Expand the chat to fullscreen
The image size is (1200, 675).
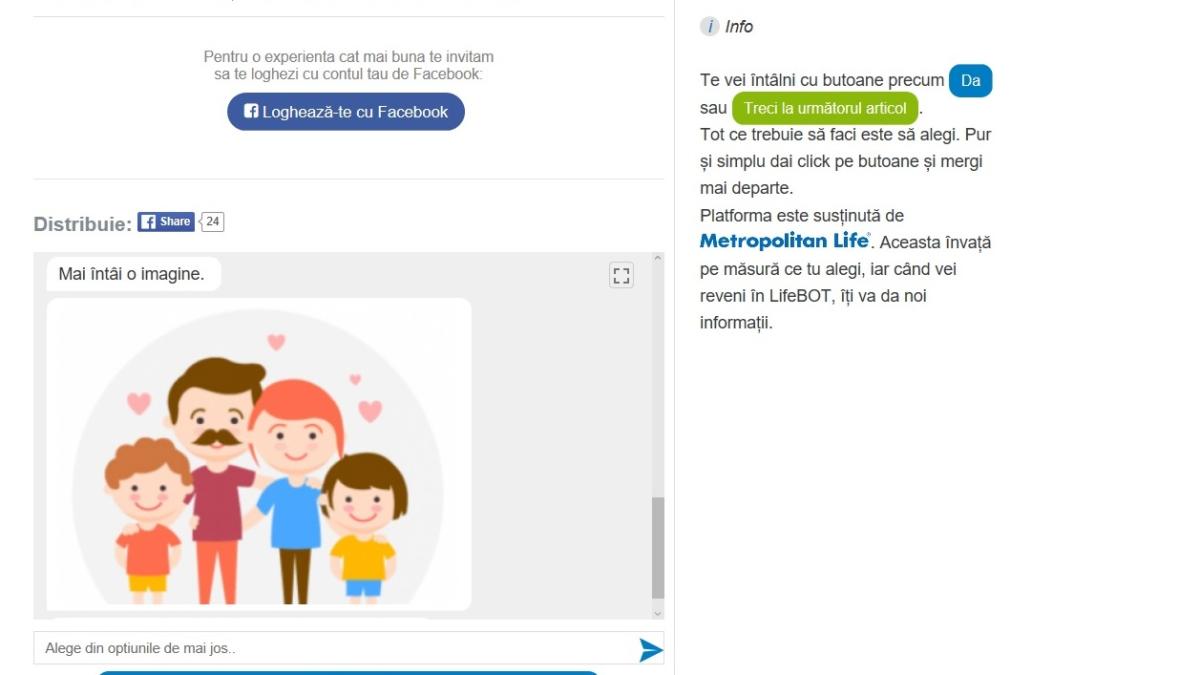click(621, 276)
